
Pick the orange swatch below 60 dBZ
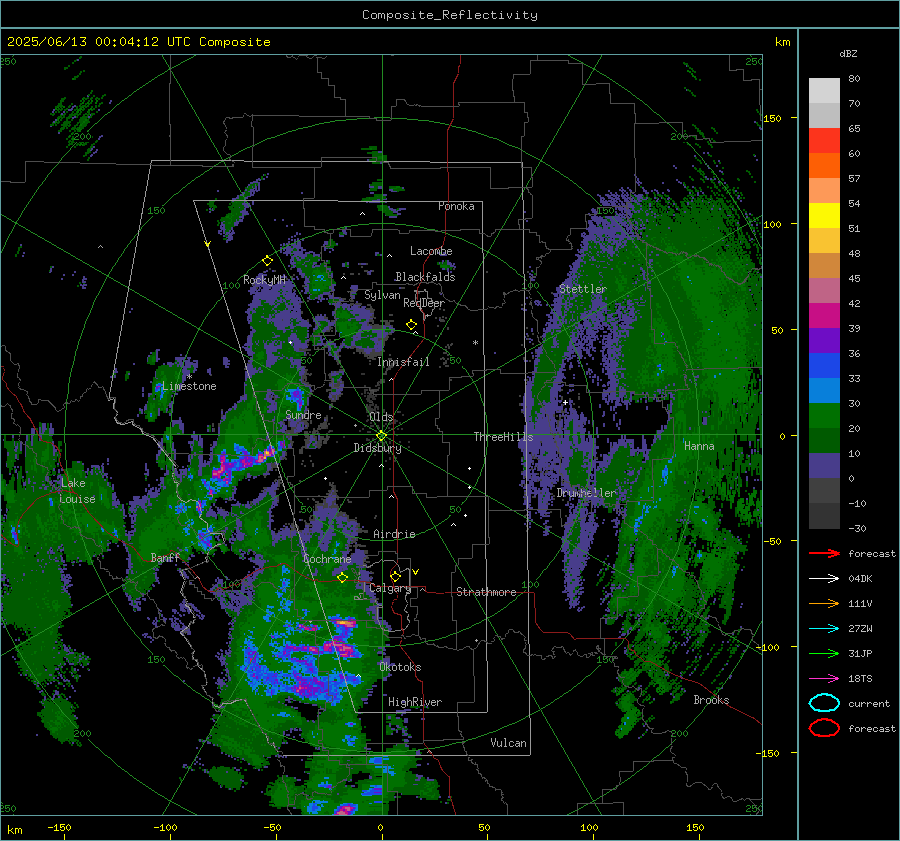click(824, 166)
